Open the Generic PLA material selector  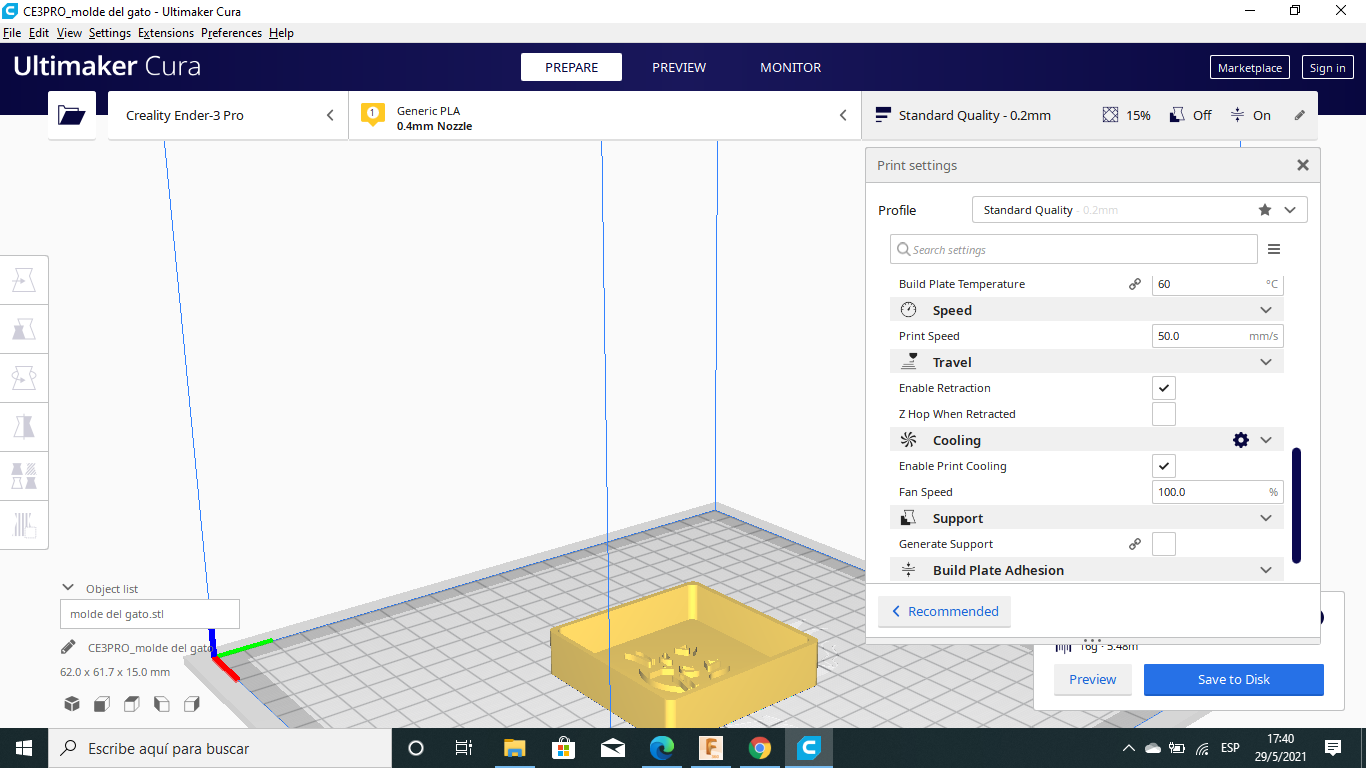click(x=605, y=115)
